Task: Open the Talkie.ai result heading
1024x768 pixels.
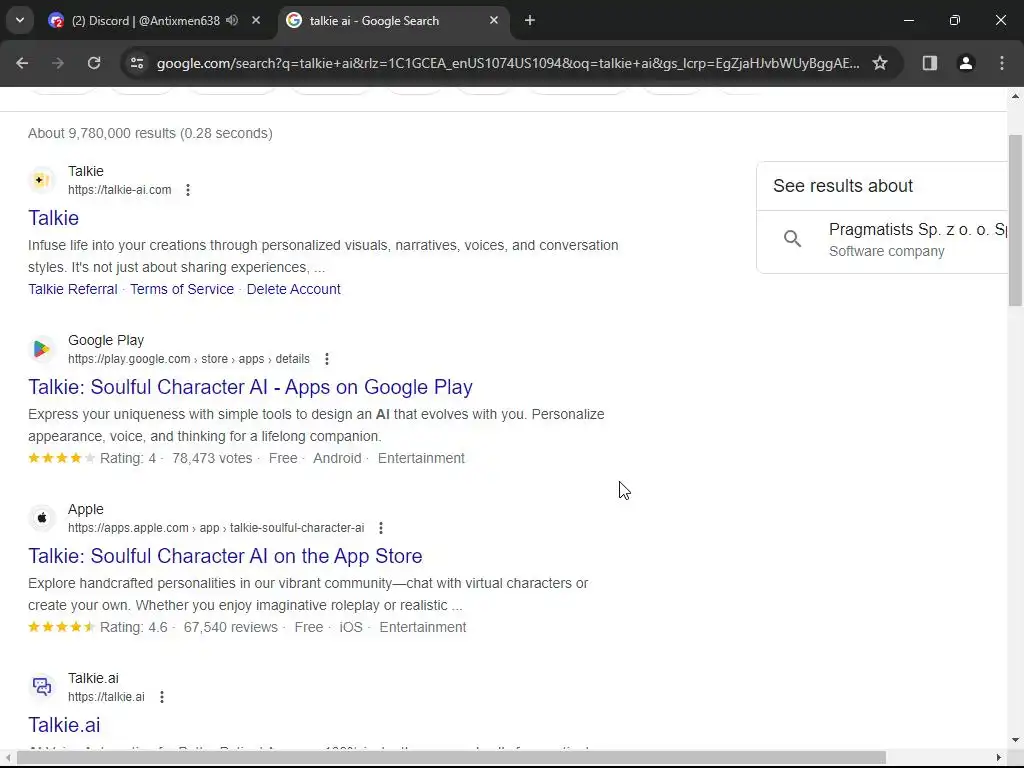Action: (x=64, y=725)
